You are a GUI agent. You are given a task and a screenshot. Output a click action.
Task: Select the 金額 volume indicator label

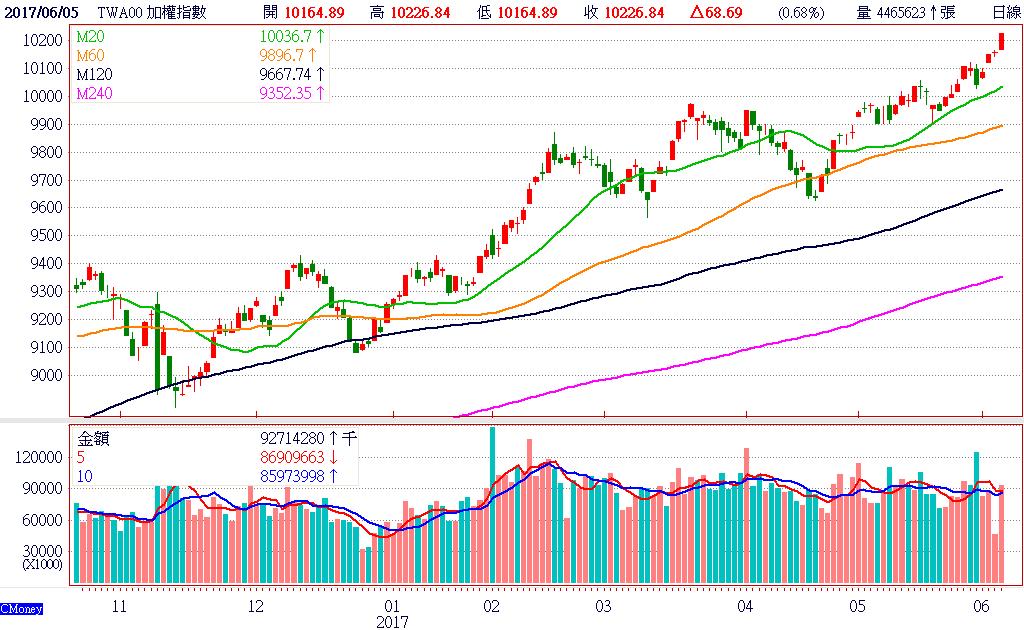(93, 438)
